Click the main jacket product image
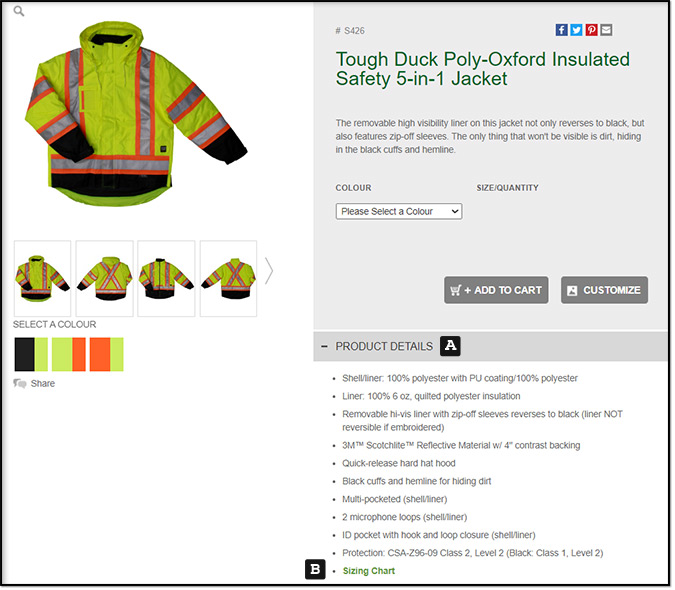 click(x=136, y=114)
